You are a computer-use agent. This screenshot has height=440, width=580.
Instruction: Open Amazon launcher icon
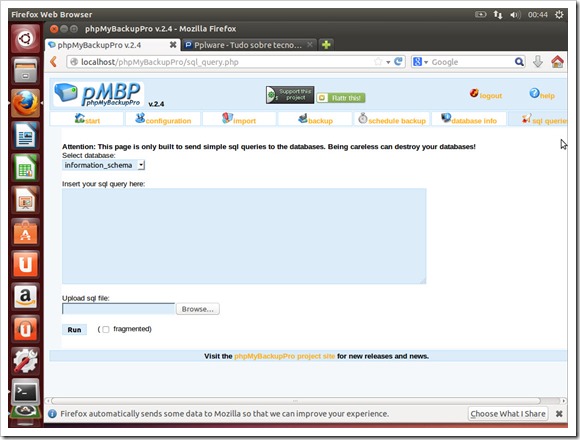[25, 297]
